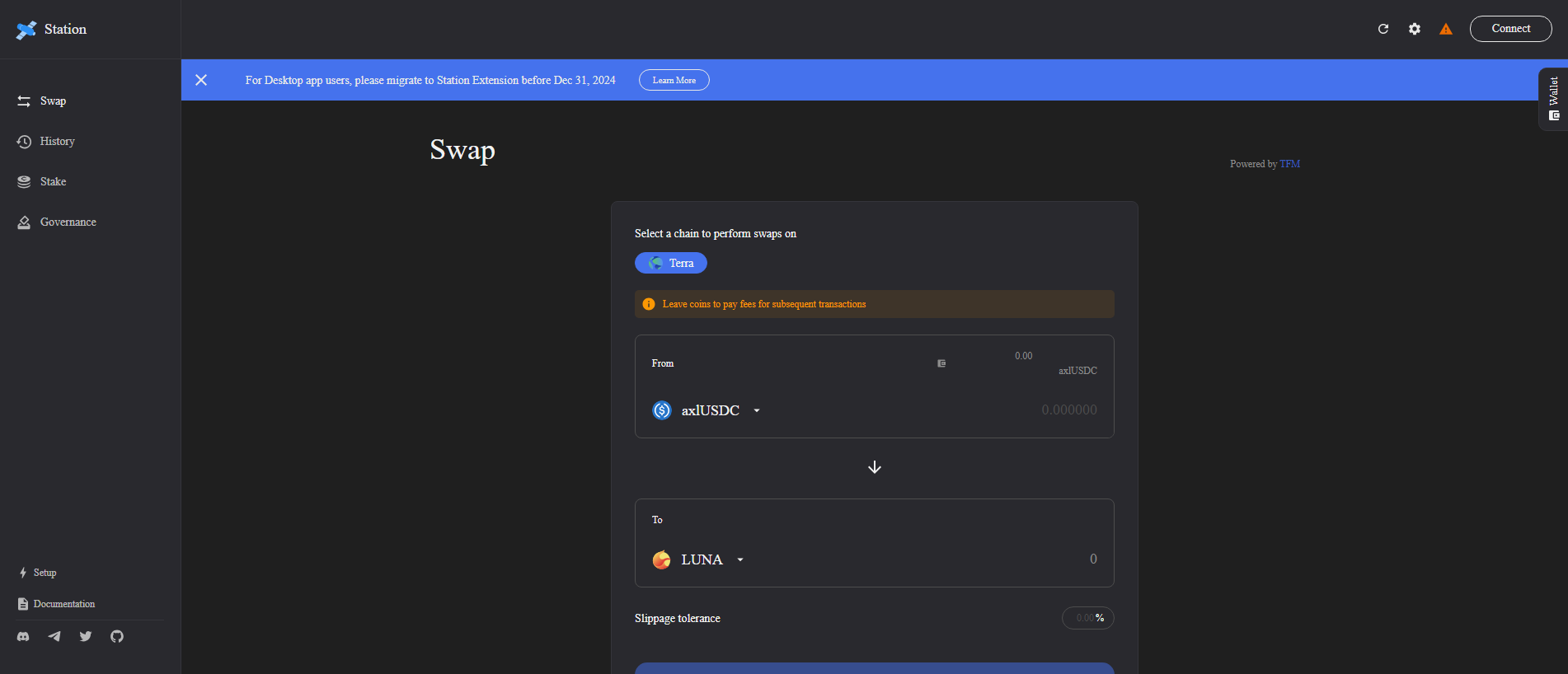Screen dimensions: 1568x674
Task: Click the down arrow swap direction icon
Action: (x=875, y=467)
